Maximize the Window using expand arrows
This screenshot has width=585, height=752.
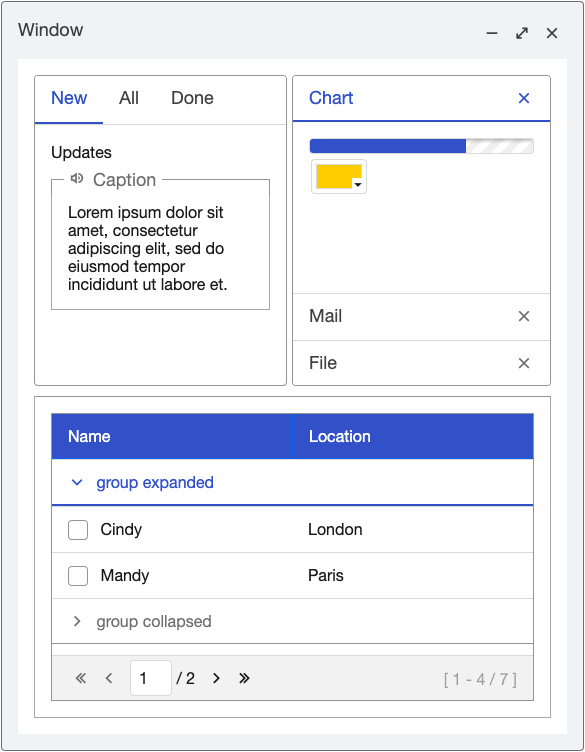tap(522, 33)
